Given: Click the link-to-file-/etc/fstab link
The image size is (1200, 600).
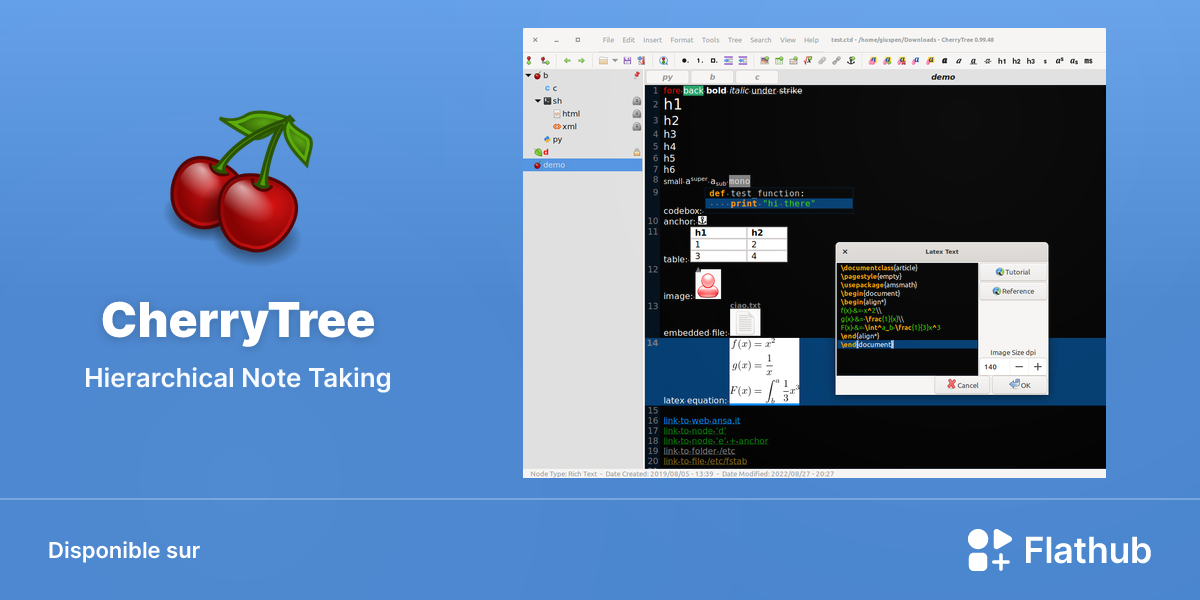Looking at the screenshot, I should [x=705, y=461].
